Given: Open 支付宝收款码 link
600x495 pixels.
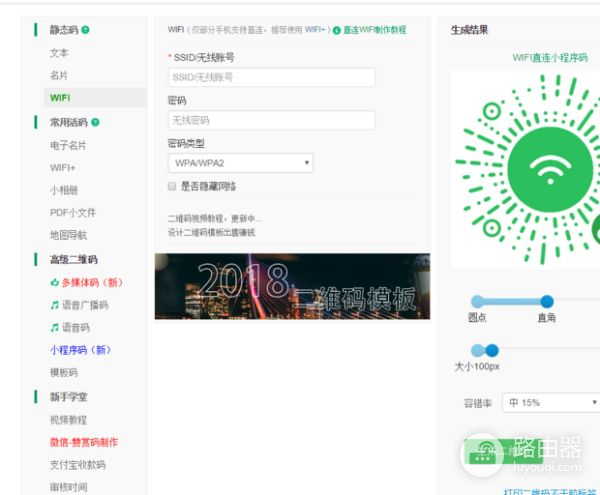Looking at the screenshot, I should (78, 465).
